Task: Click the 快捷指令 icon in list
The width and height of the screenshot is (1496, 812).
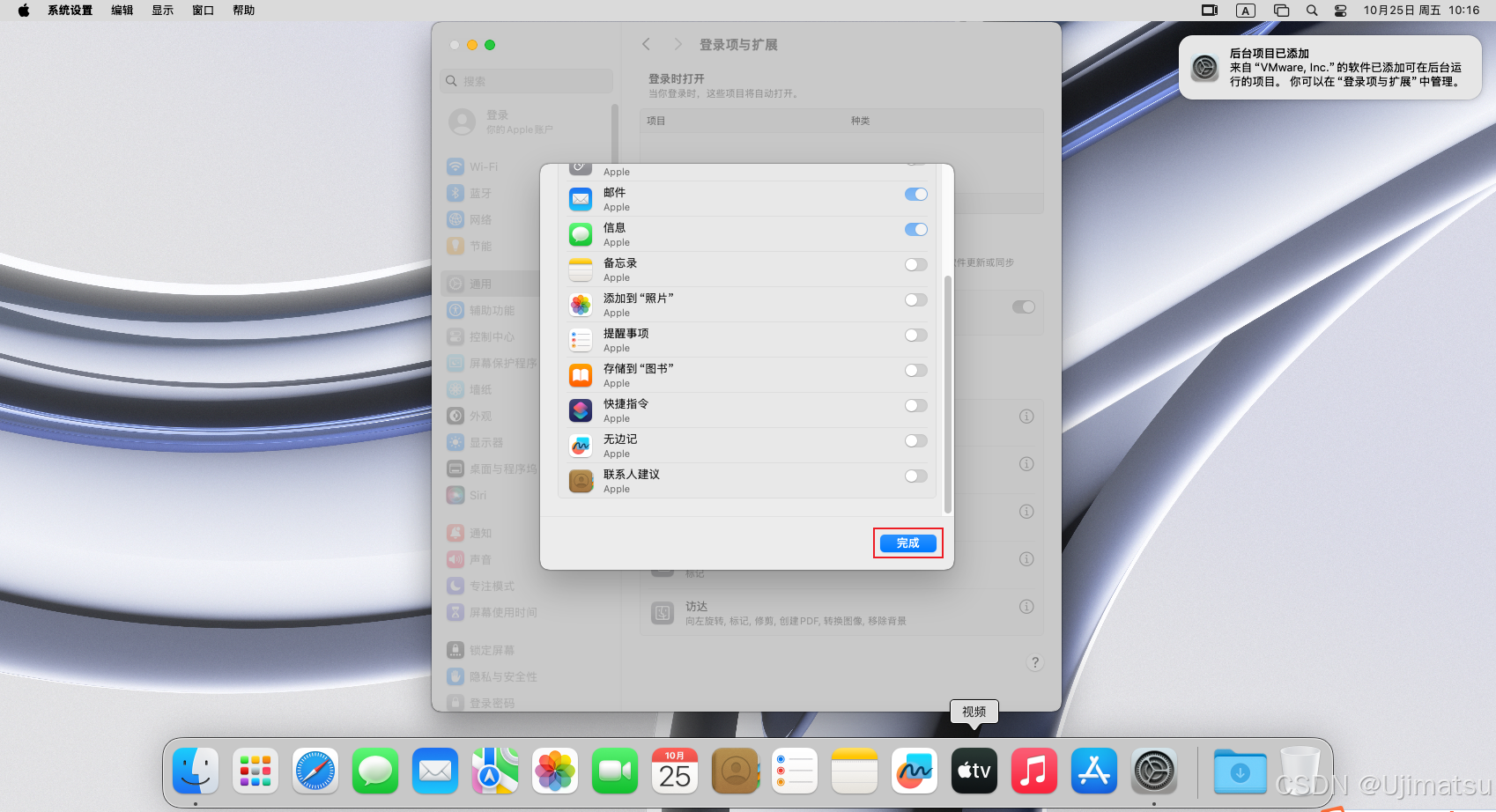Action: click(x=581, y=410)
